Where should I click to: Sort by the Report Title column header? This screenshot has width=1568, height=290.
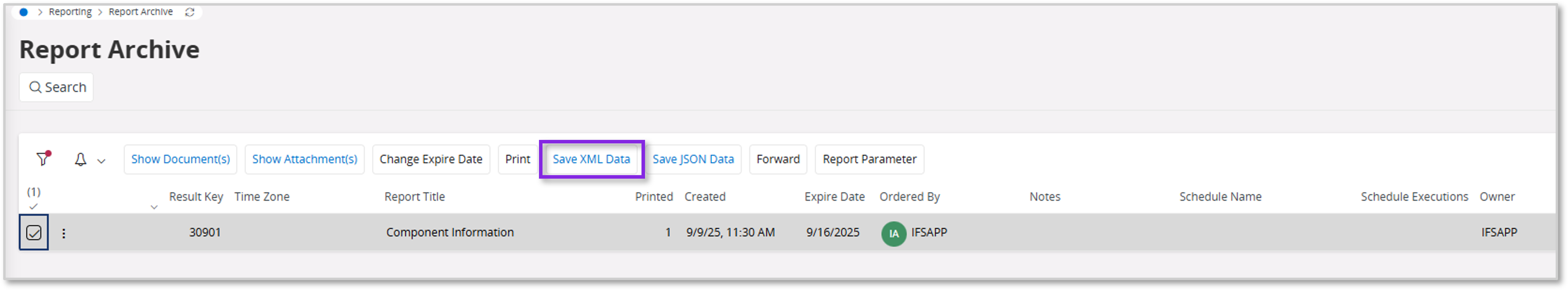pos(415,197)
